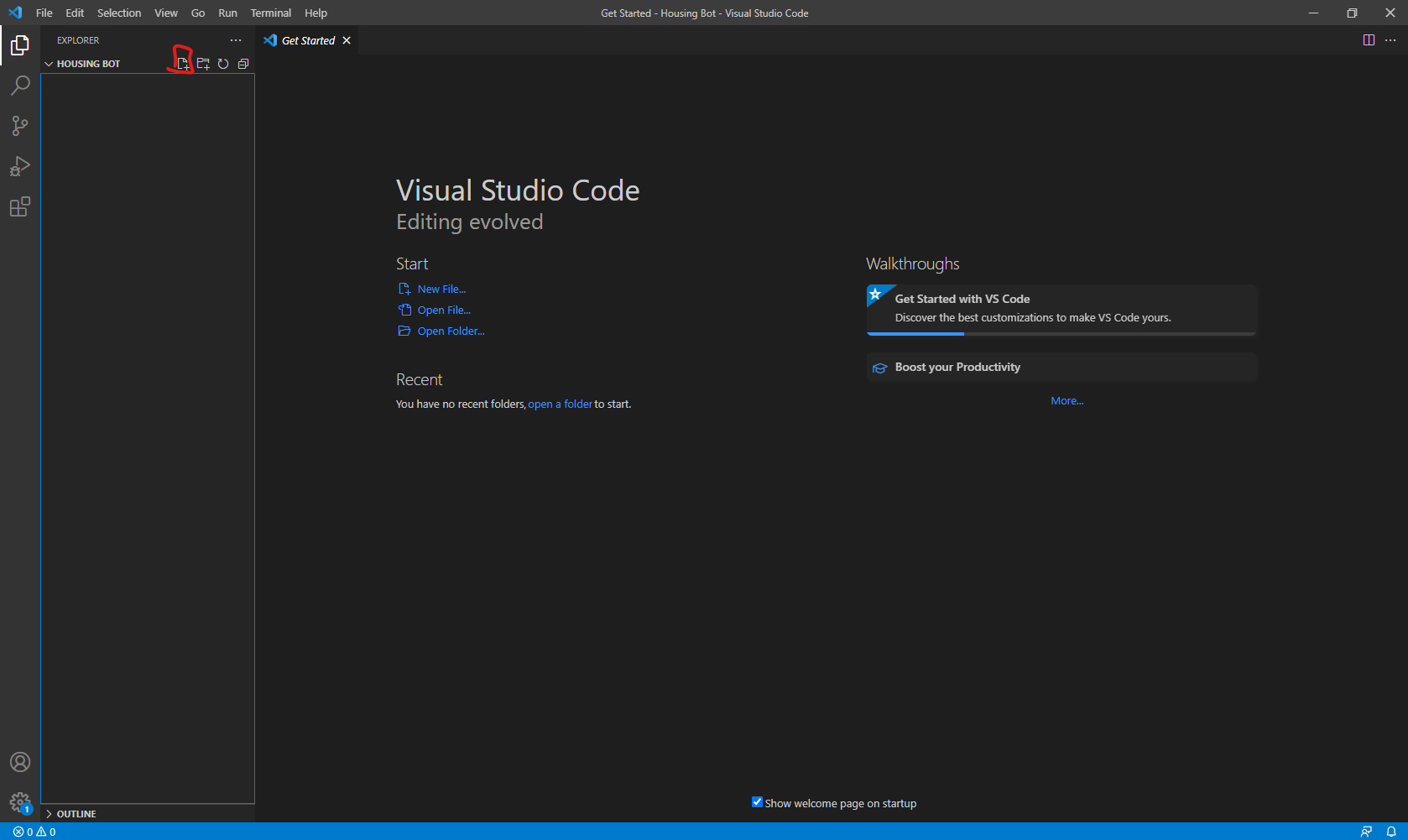The height and width of the screenshot is (840, 1408).
Task: Click the 'open a folder' link under Recent
Action: [x=560, y=404]
